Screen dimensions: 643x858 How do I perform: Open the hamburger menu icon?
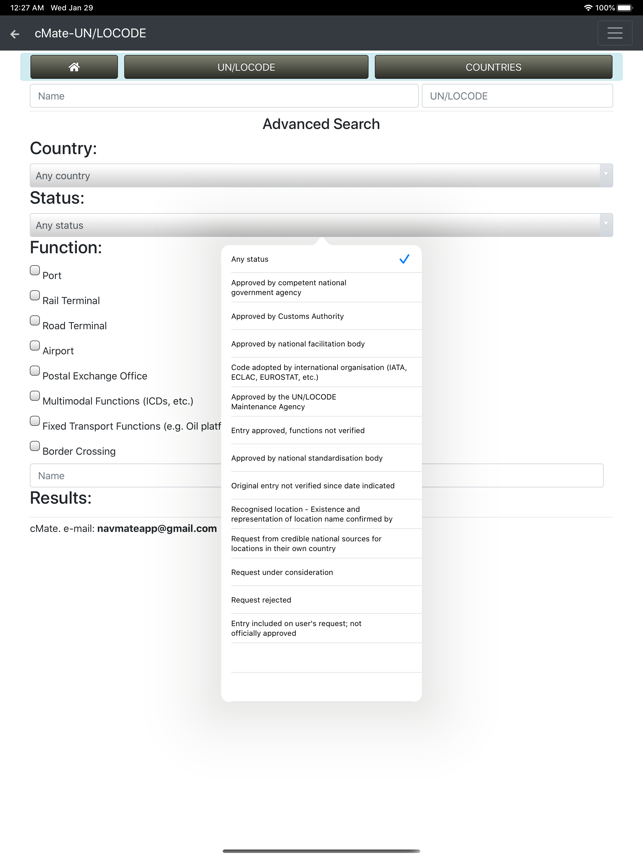615,33
